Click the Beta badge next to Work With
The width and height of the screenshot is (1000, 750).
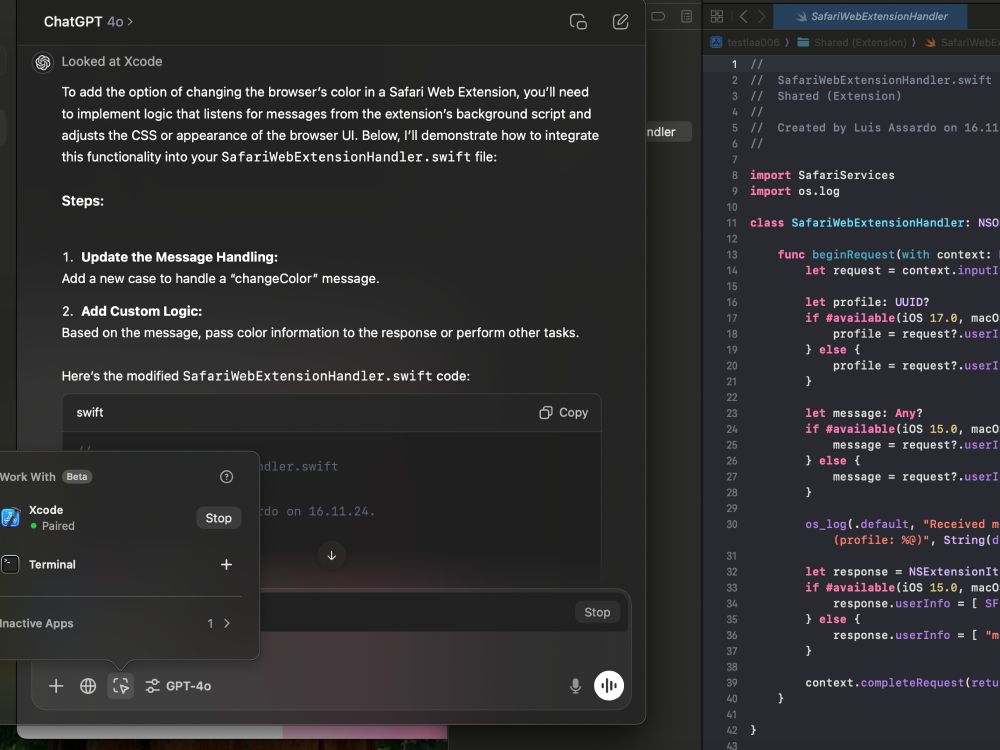pyautogui.click(x=77, y=477)
